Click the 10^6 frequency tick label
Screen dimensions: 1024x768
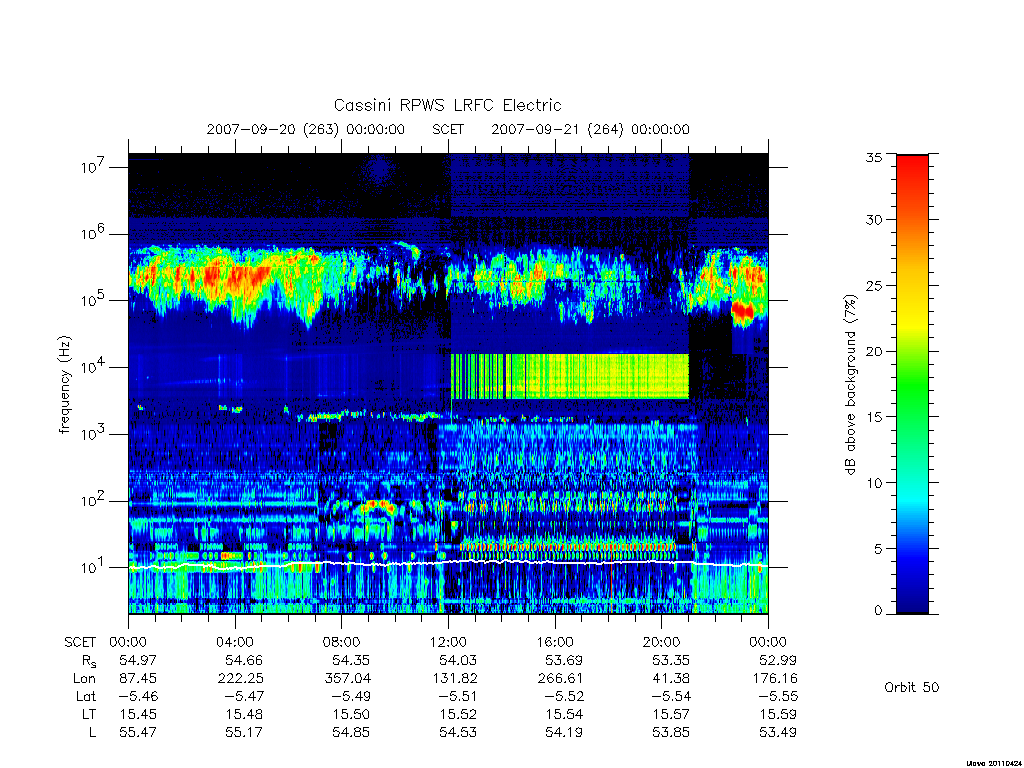[x=94, y=234]
